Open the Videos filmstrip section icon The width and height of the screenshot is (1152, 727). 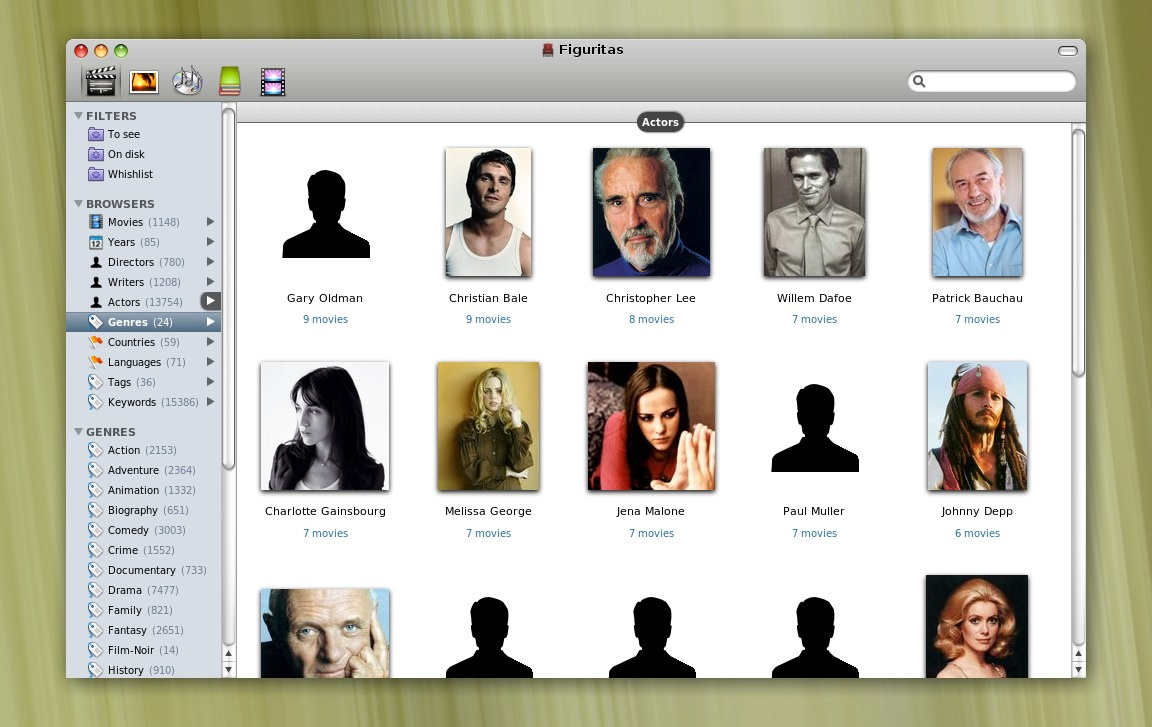(x=273, y=82)
